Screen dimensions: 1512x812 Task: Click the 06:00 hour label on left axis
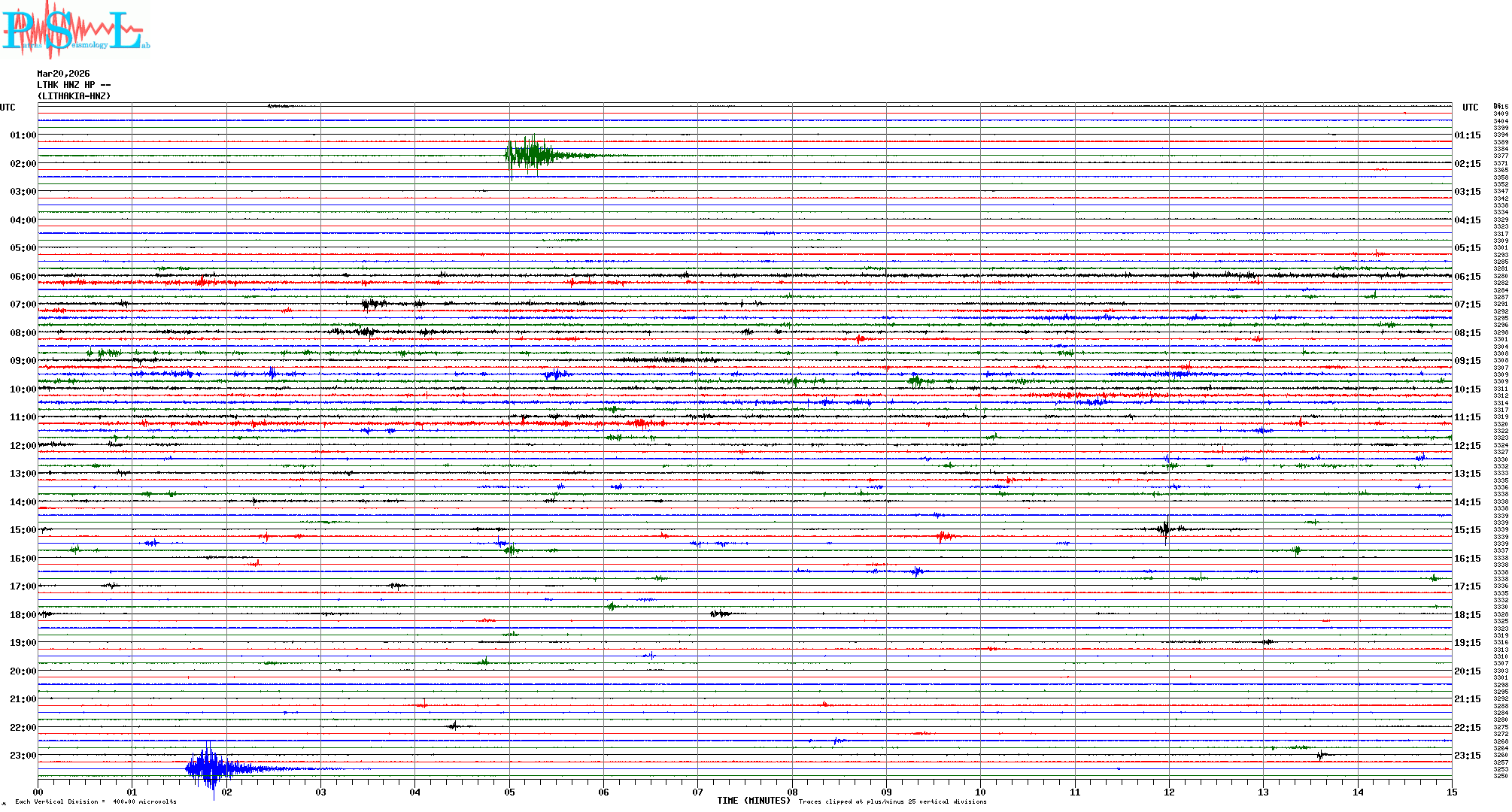click(23, 277)
